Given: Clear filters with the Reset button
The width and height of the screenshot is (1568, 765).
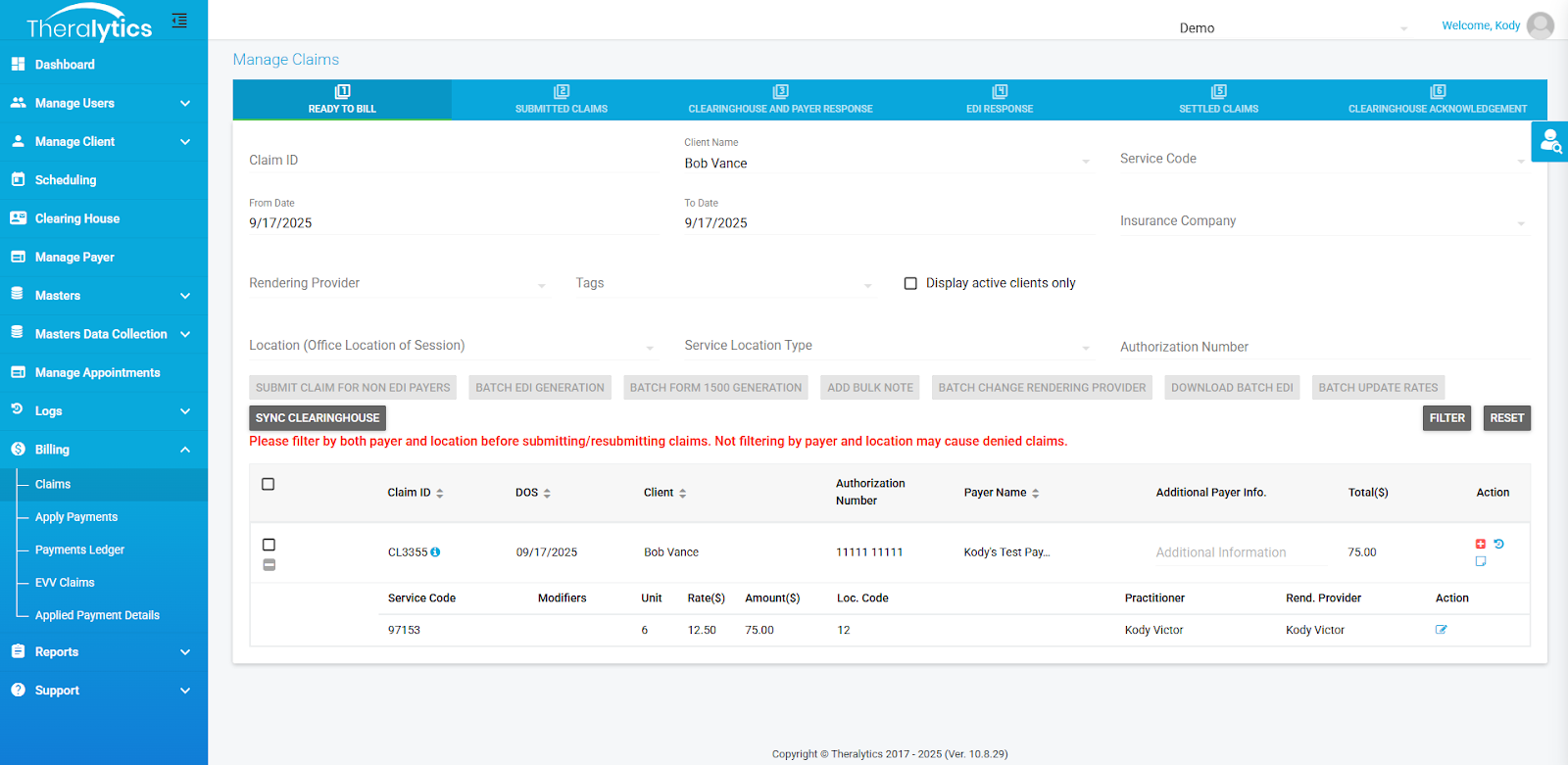Looking at the screenshot, I should [x=1506, y=418].
